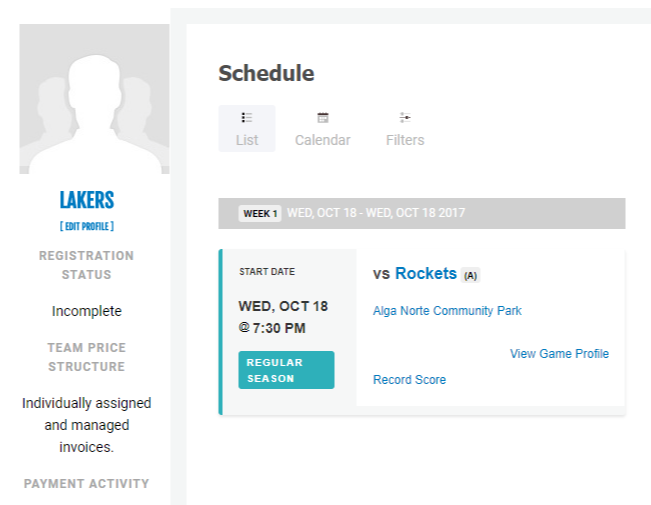Screen dimensions: 651x505
Task: Click the away (A) indicator badge
Action: (470, 275)
